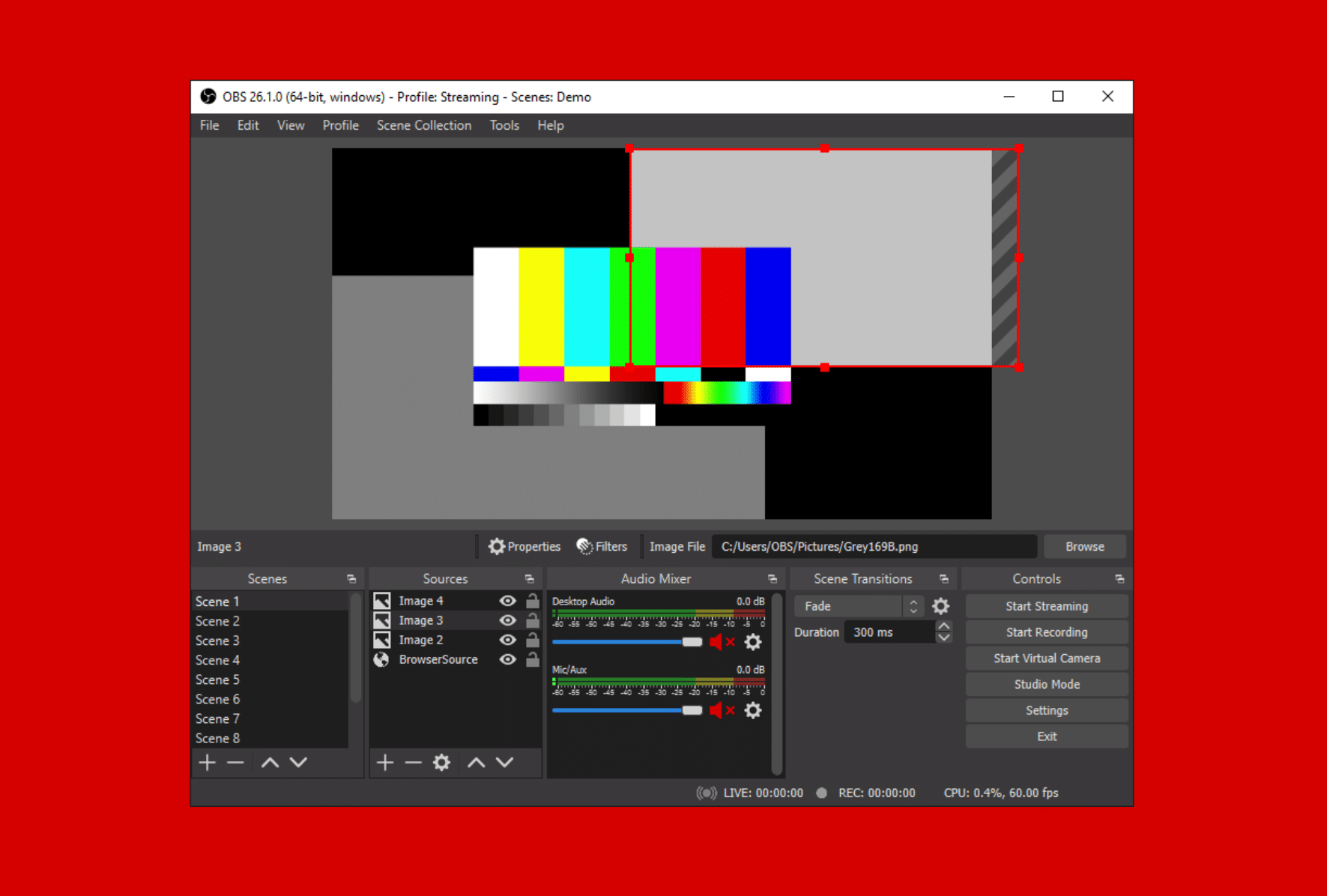Screen dimensions: 1327x896
Task: Remove selected scene with minus icon
Action: tap(235, 763)
